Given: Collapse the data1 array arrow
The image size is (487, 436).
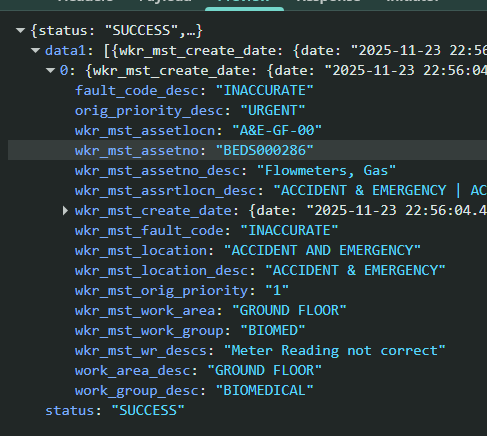Looking at the screenshot, I should click(35, 51).
